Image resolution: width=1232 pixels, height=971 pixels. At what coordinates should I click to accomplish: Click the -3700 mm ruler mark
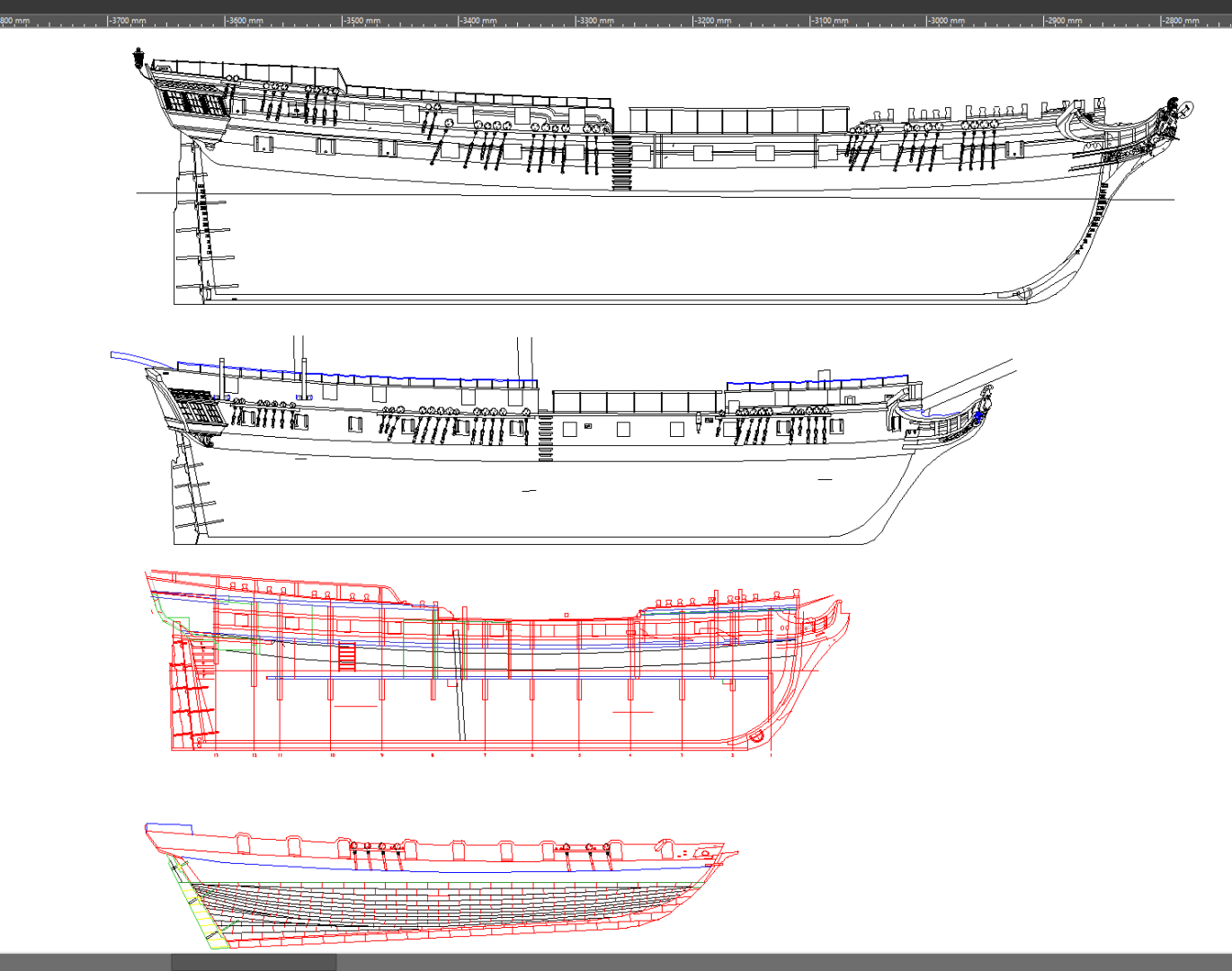tap(128, 20)
